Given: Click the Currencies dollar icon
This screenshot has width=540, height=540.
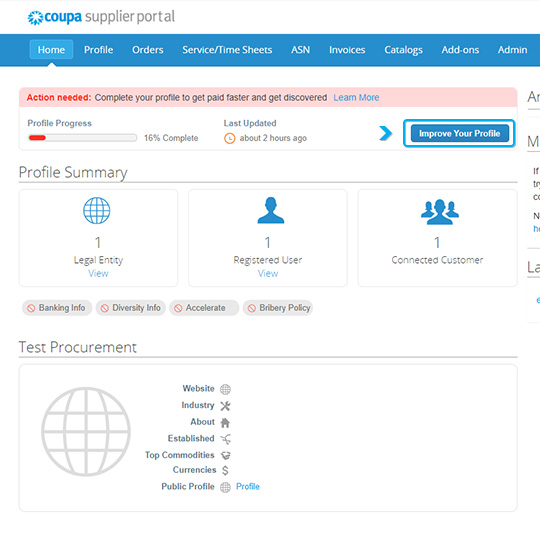Looking at the screenshot, I should pos(225,470).
